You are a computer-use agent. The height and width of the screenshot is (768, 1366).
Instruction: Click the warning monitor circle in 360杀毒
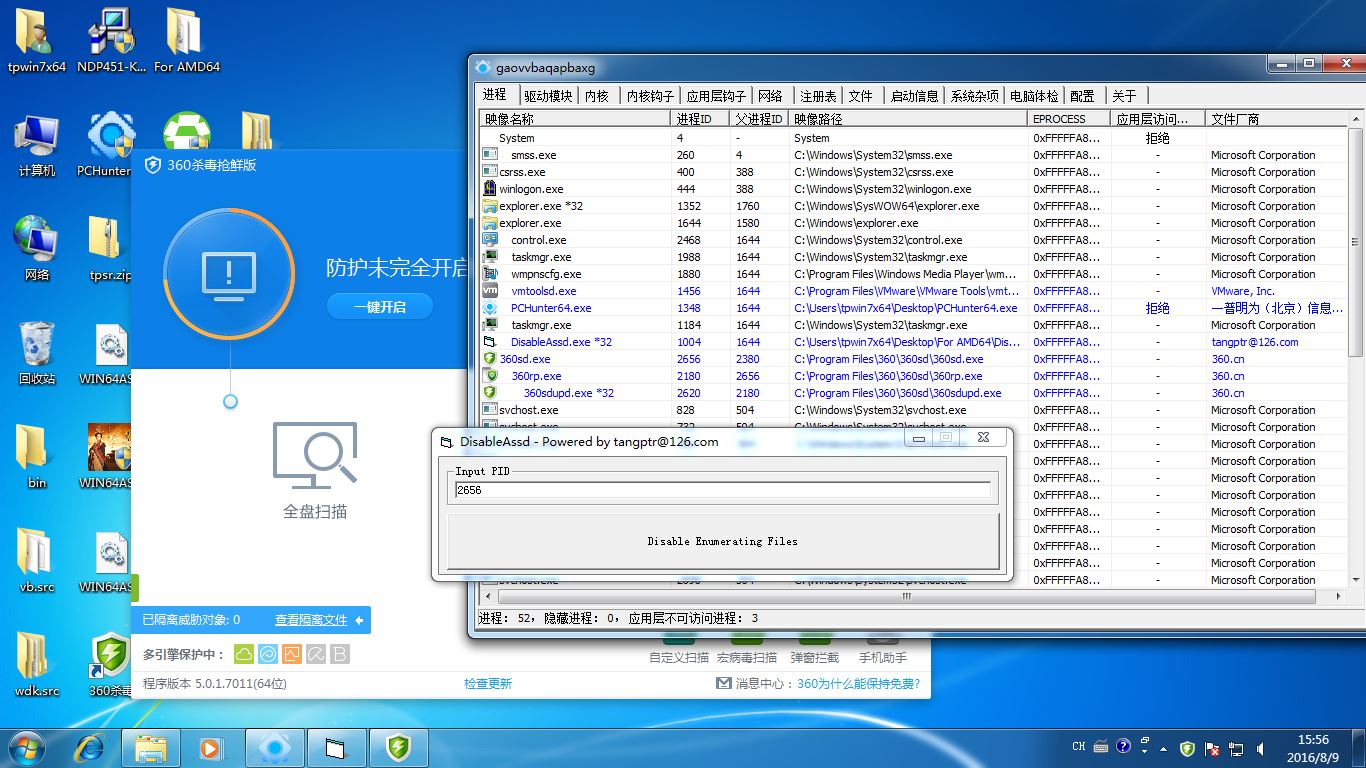coord(229,274)
